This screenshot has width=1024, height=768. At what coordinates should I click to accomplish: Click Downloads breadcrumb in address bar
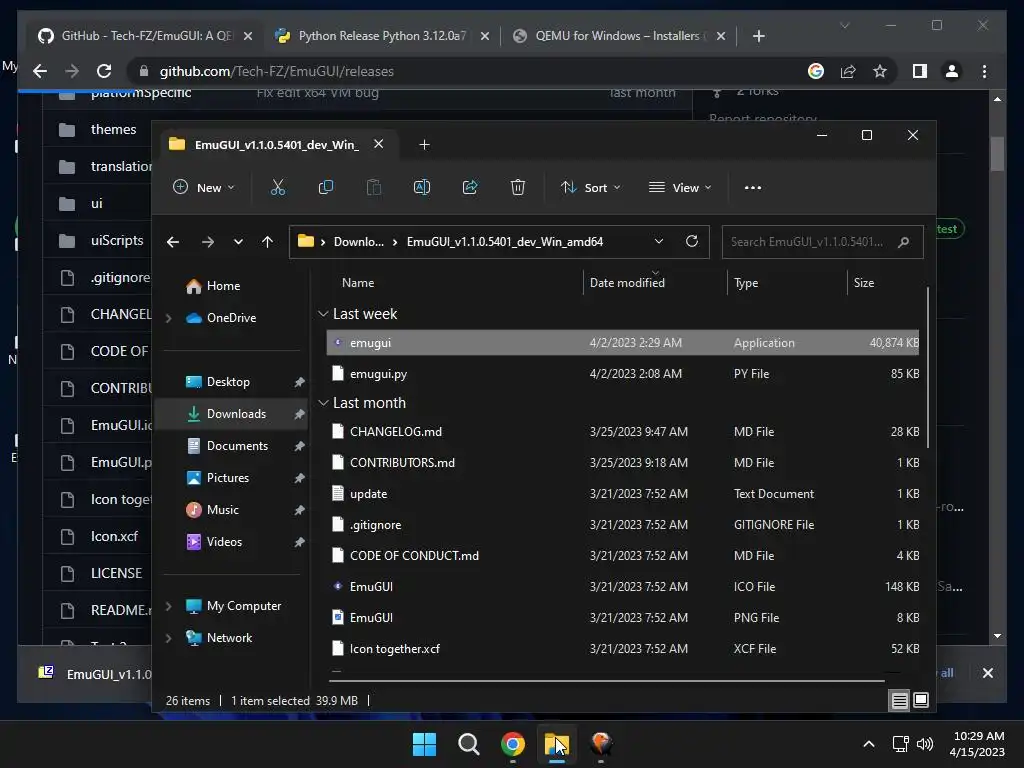[x=359, y=242]
